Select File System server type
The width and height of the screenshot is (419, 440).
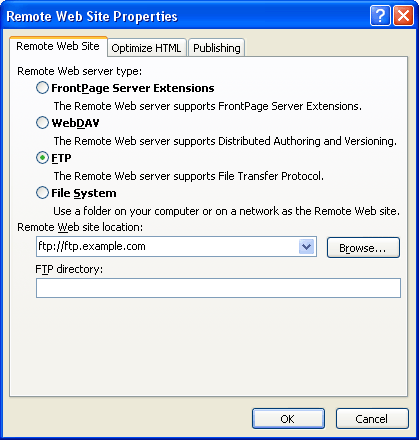(x=42, y=193)
